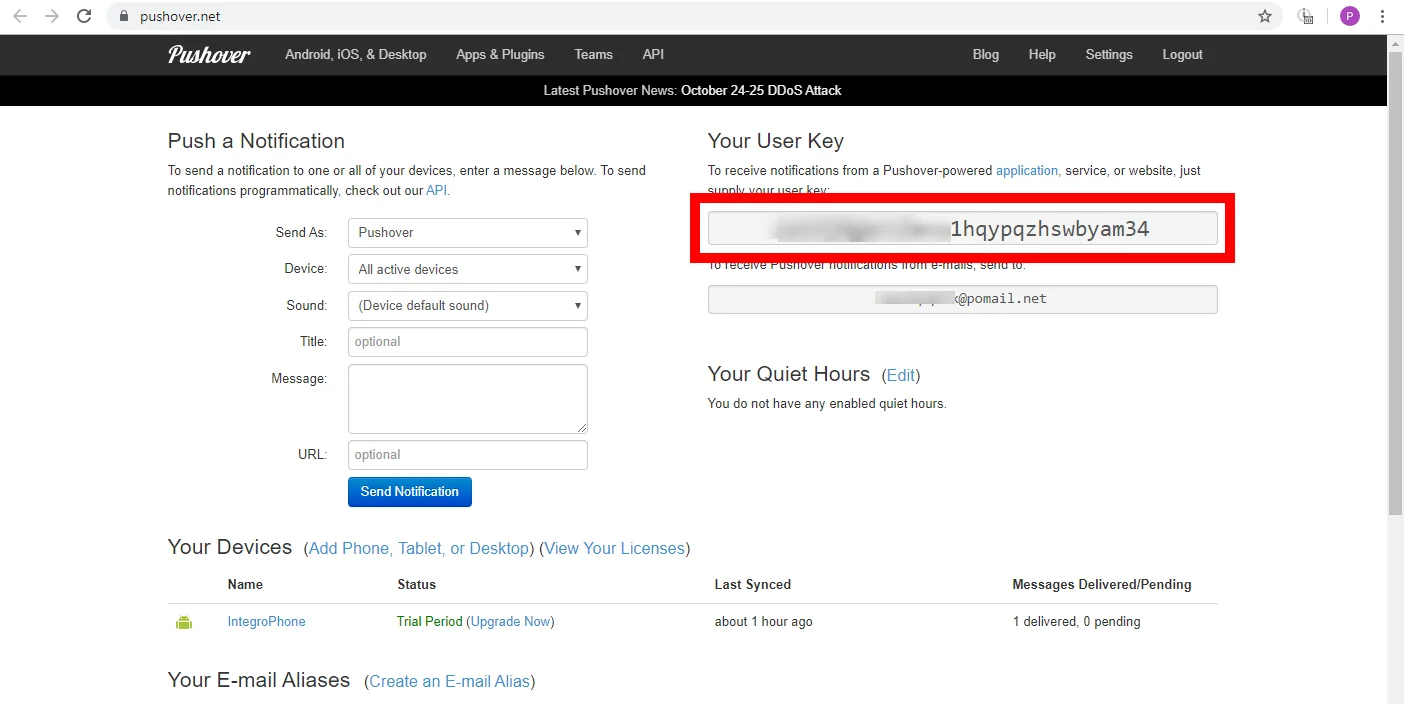Open Create an E-mail Alias link
The height and width of the screenshot is (704, 1404).
point(449,681)
